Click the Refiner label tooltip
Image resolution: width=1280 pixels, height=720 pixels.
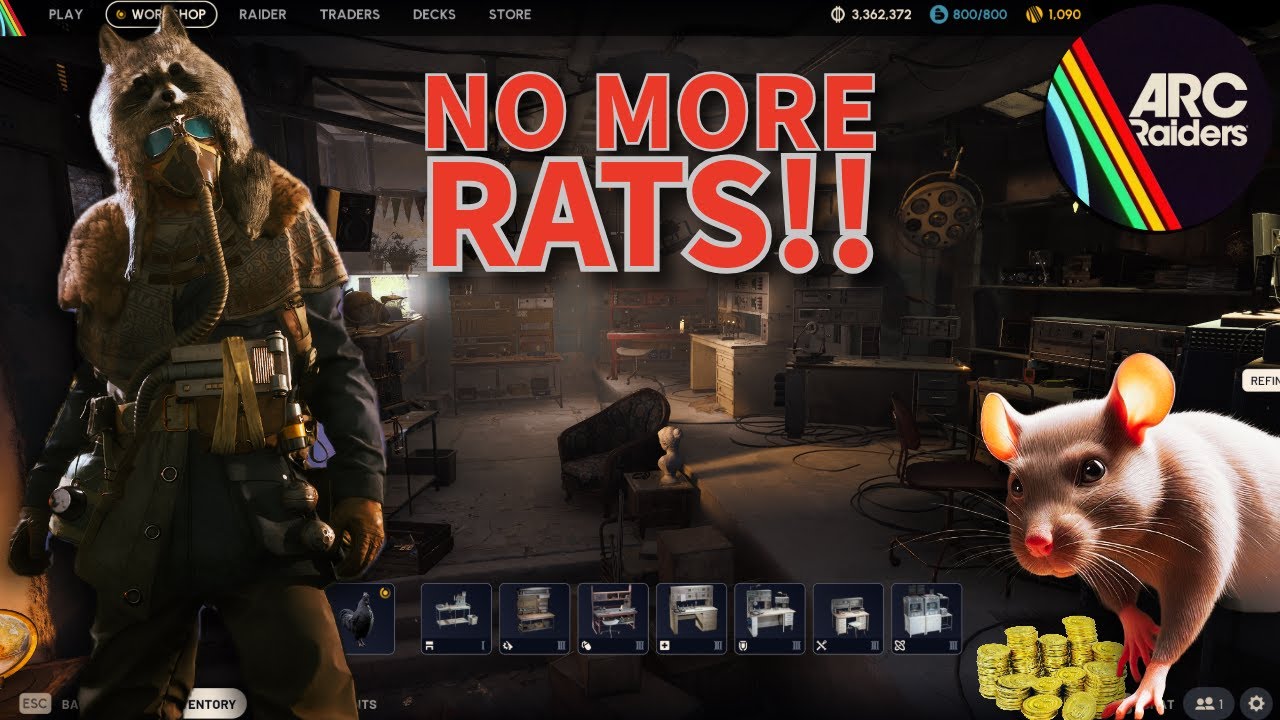click(x=1261, y=381)
